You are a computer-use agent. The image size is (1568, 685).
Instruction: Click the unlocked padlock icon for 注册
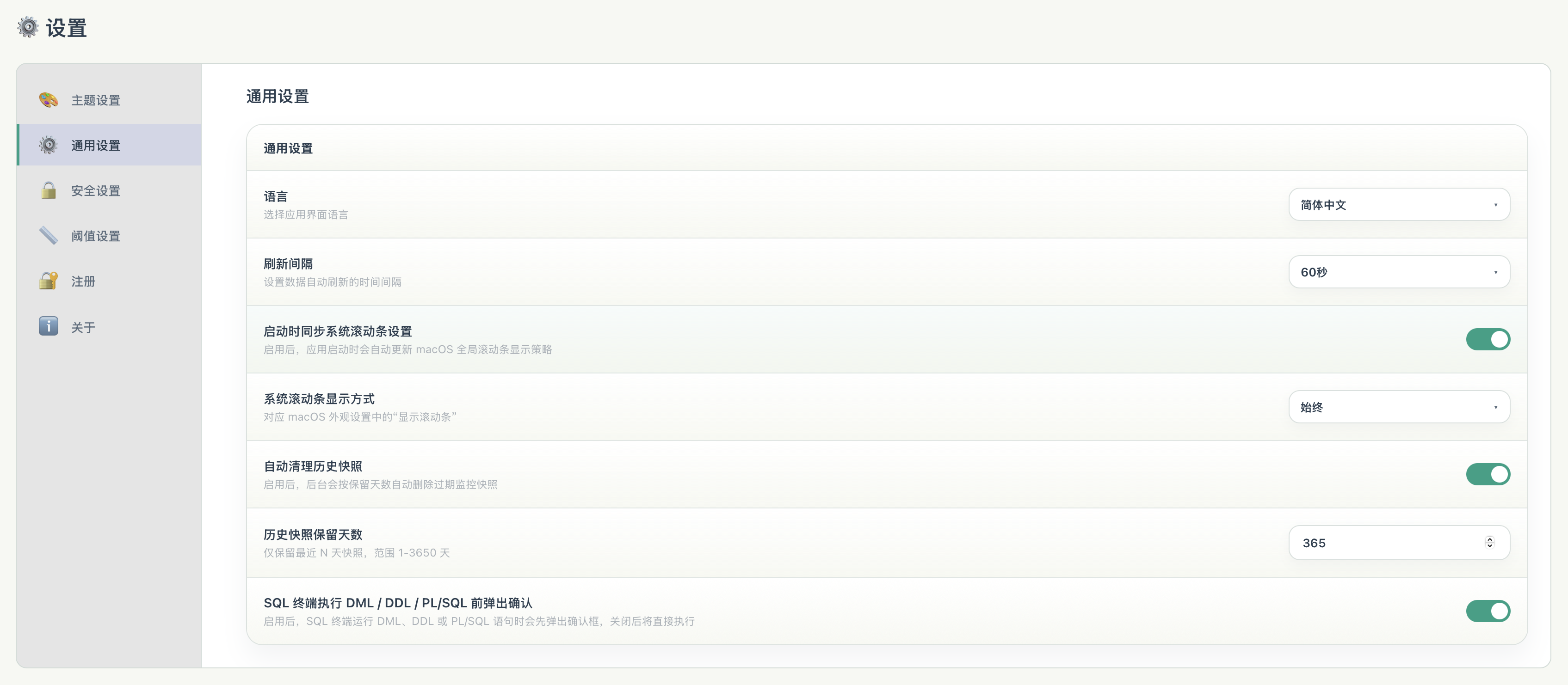48,281
